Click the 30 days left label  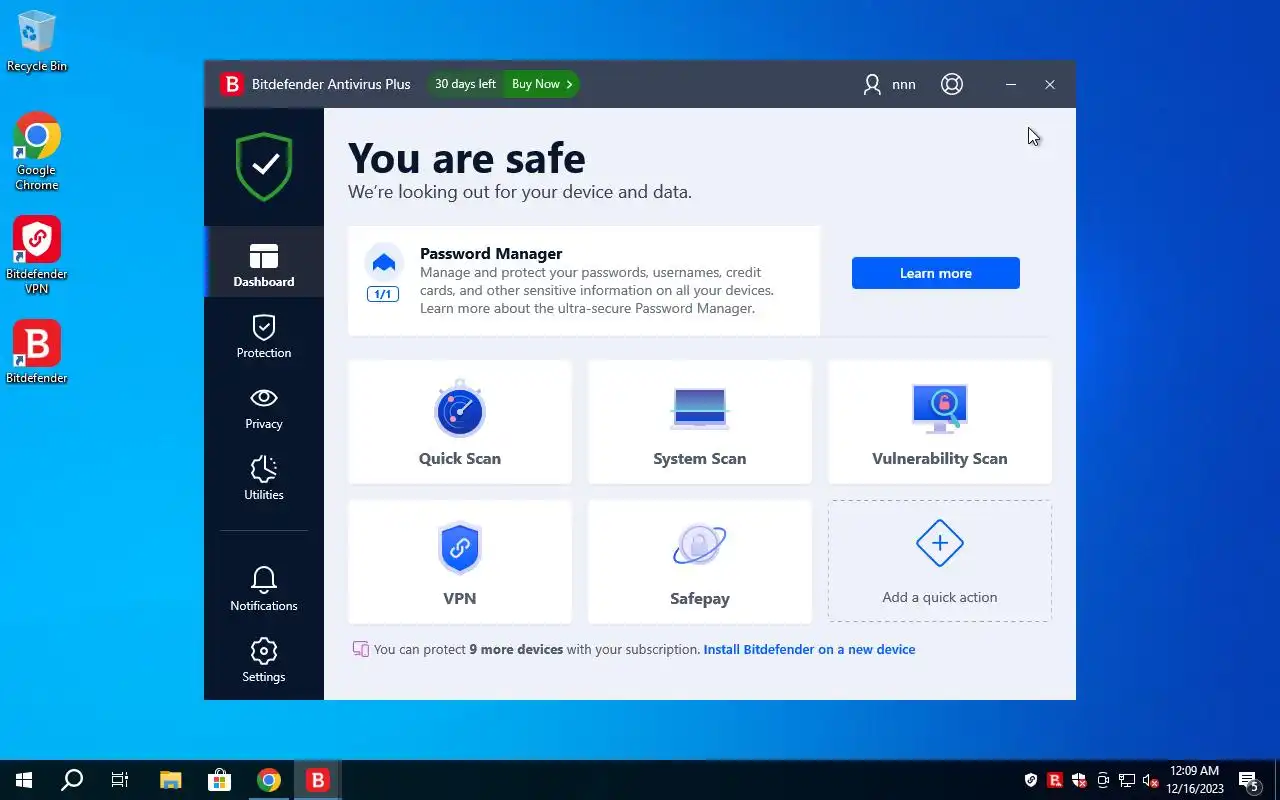coord(465,84)
